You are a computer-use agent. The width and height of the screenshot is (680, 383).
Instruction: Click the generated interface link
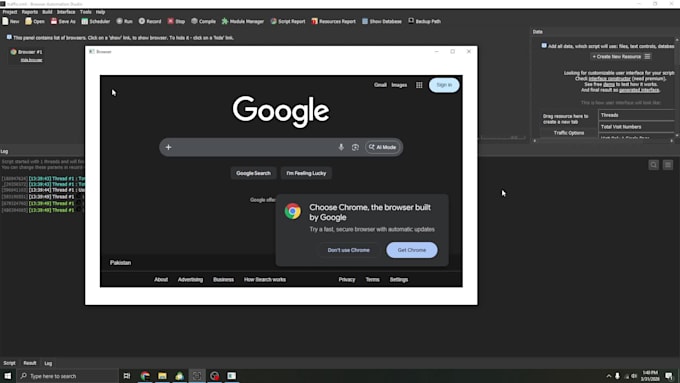[639, 90]
